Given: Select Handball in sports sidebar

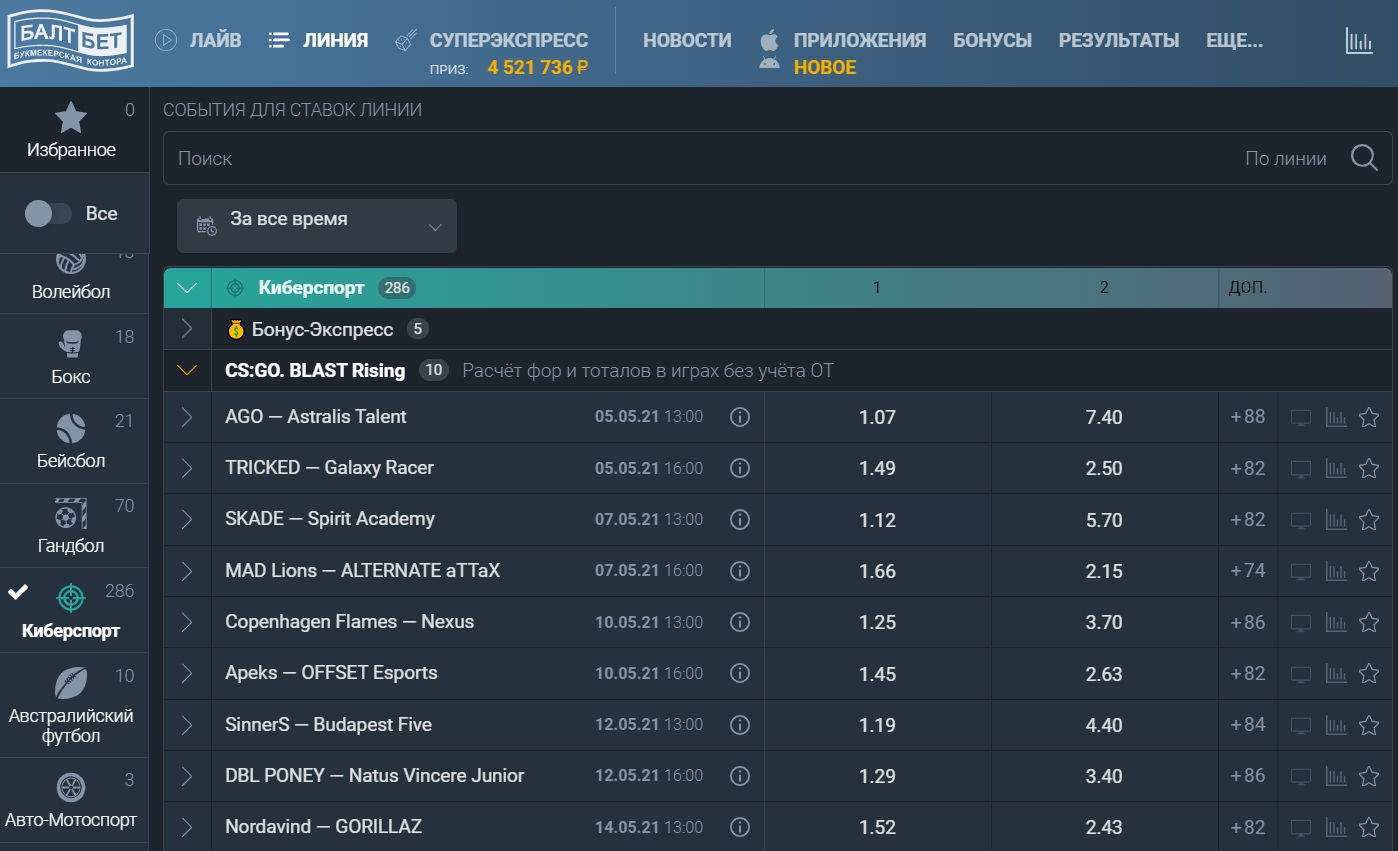Looking at the screenshot, I should (x=71, y=526).
